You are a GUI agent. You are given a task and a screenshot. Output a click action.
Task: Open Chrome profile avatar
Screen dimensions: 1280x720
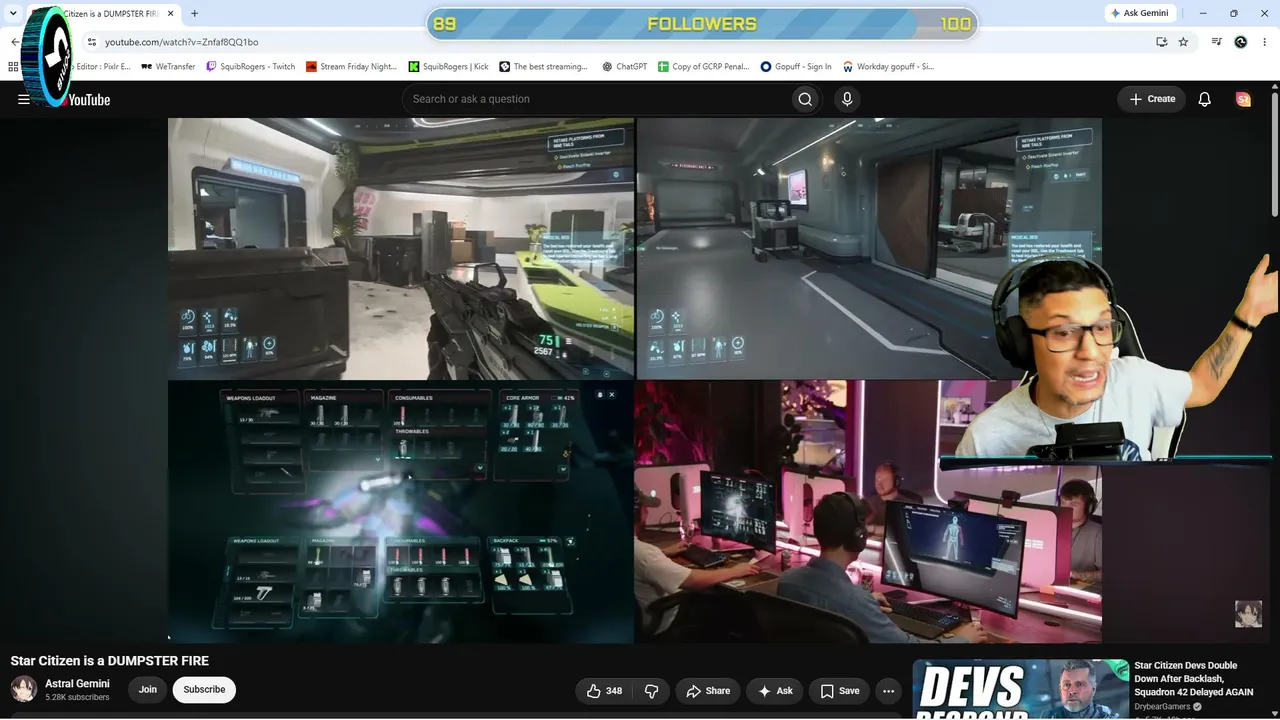pos(1241,42)
